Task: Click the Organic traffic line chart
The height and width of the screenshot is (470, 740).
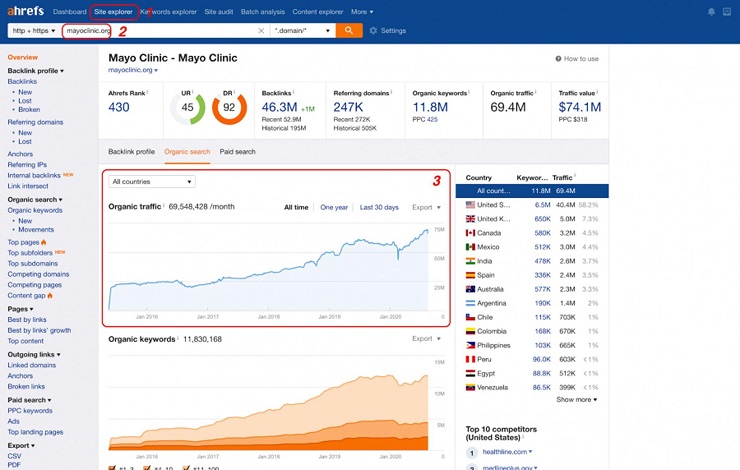Action: tap(269, 269)
